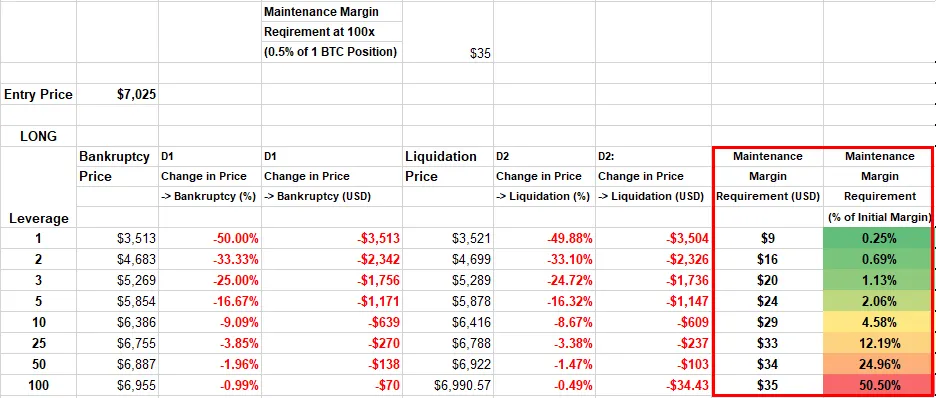936x398 pixels.
Task: Select the Maintenance Margin Requirement (USD) header
Action: (768, 176)
